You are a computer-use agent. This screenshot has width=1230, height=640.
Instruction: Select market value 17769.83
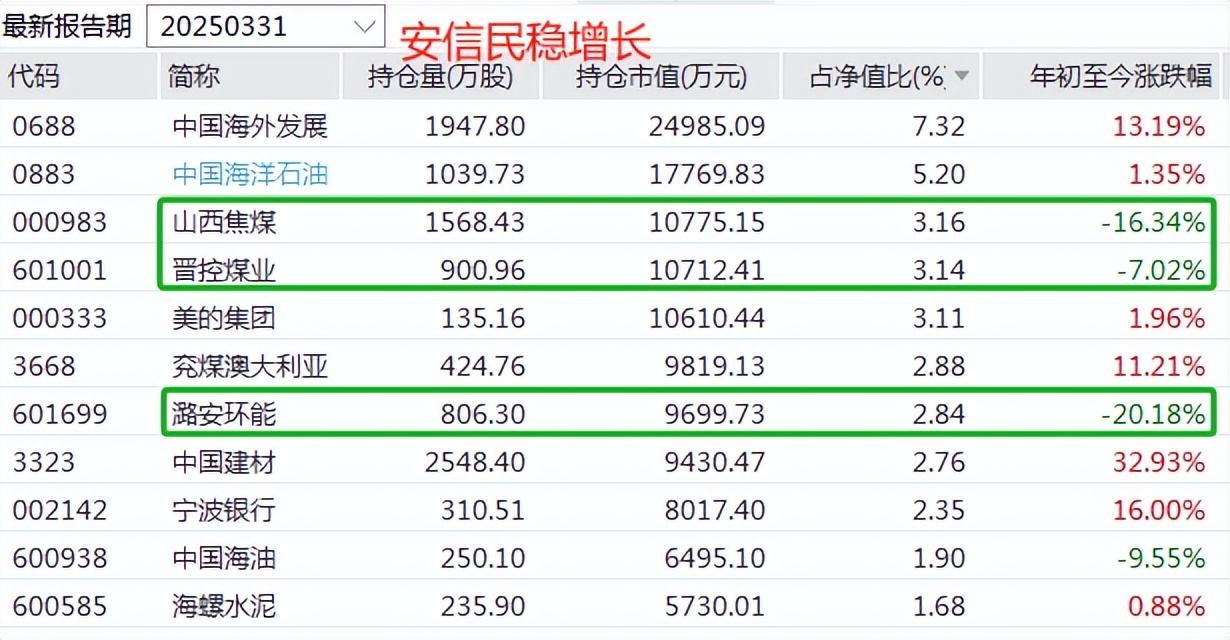pos(707,174)
